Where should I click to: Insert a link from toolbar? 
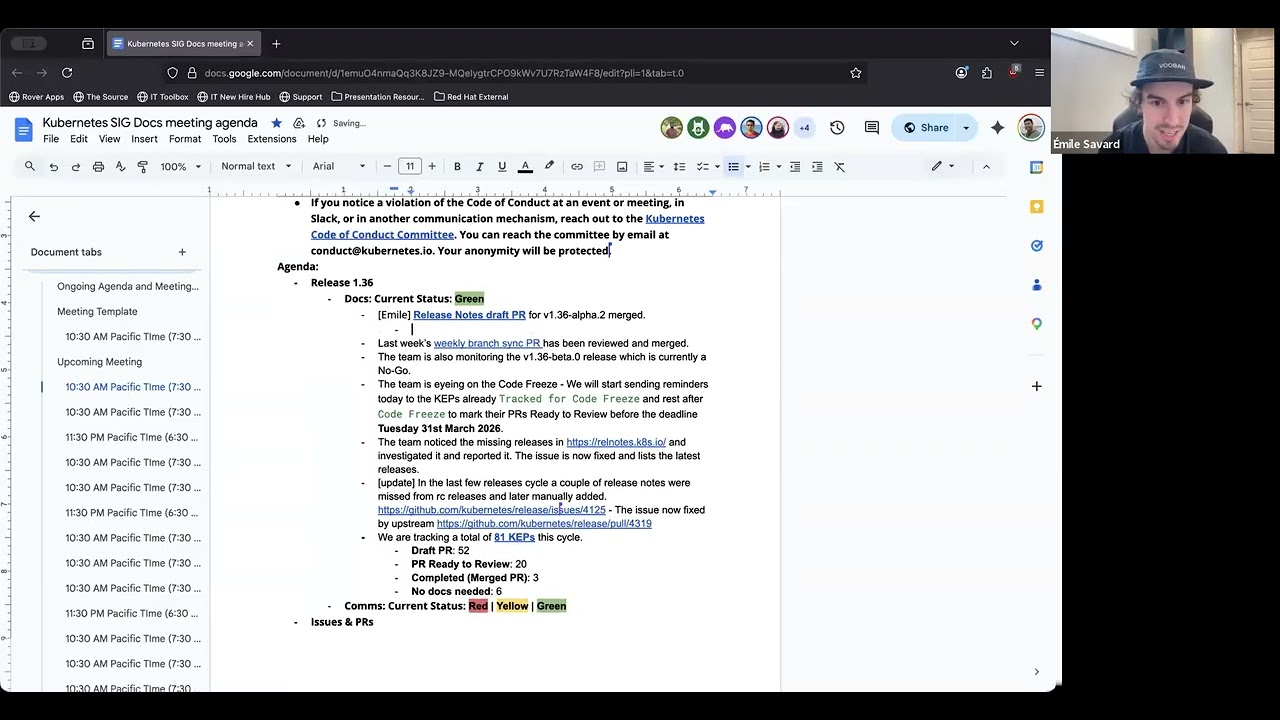pos(577,166)
